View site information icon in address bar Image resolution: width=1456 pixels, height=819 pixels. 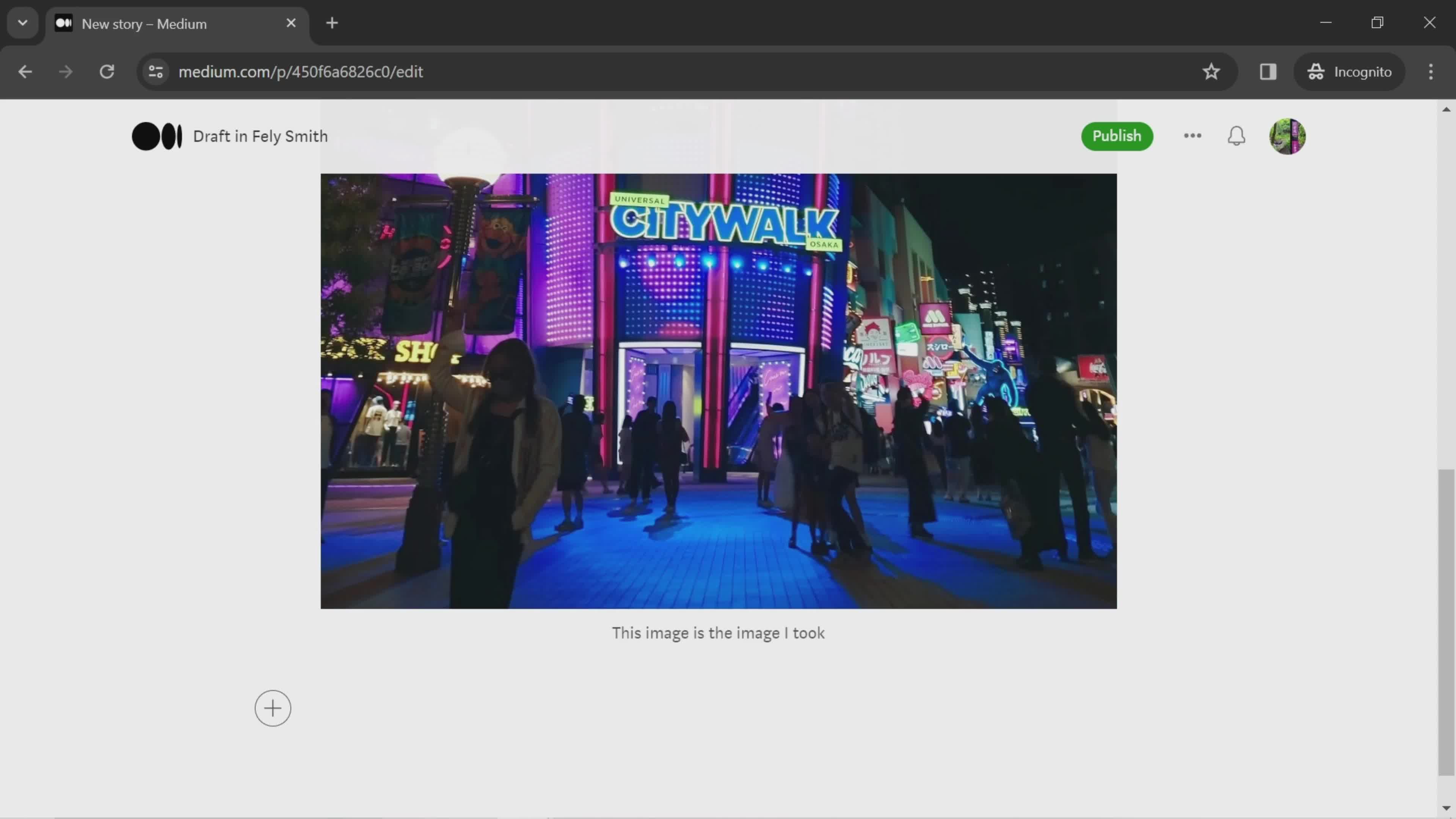[155, 72]
